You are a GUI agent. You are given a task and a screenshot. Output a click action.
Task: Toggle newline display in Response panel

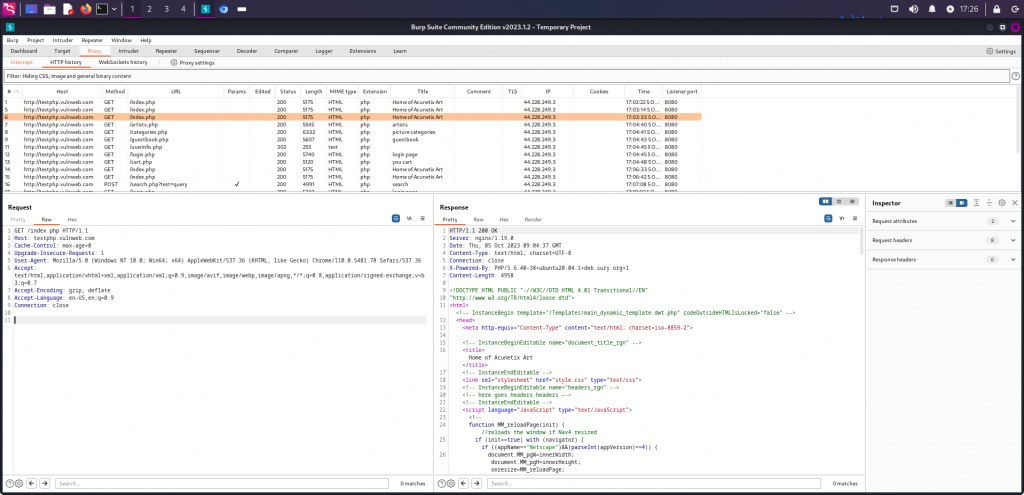[842, 218]
